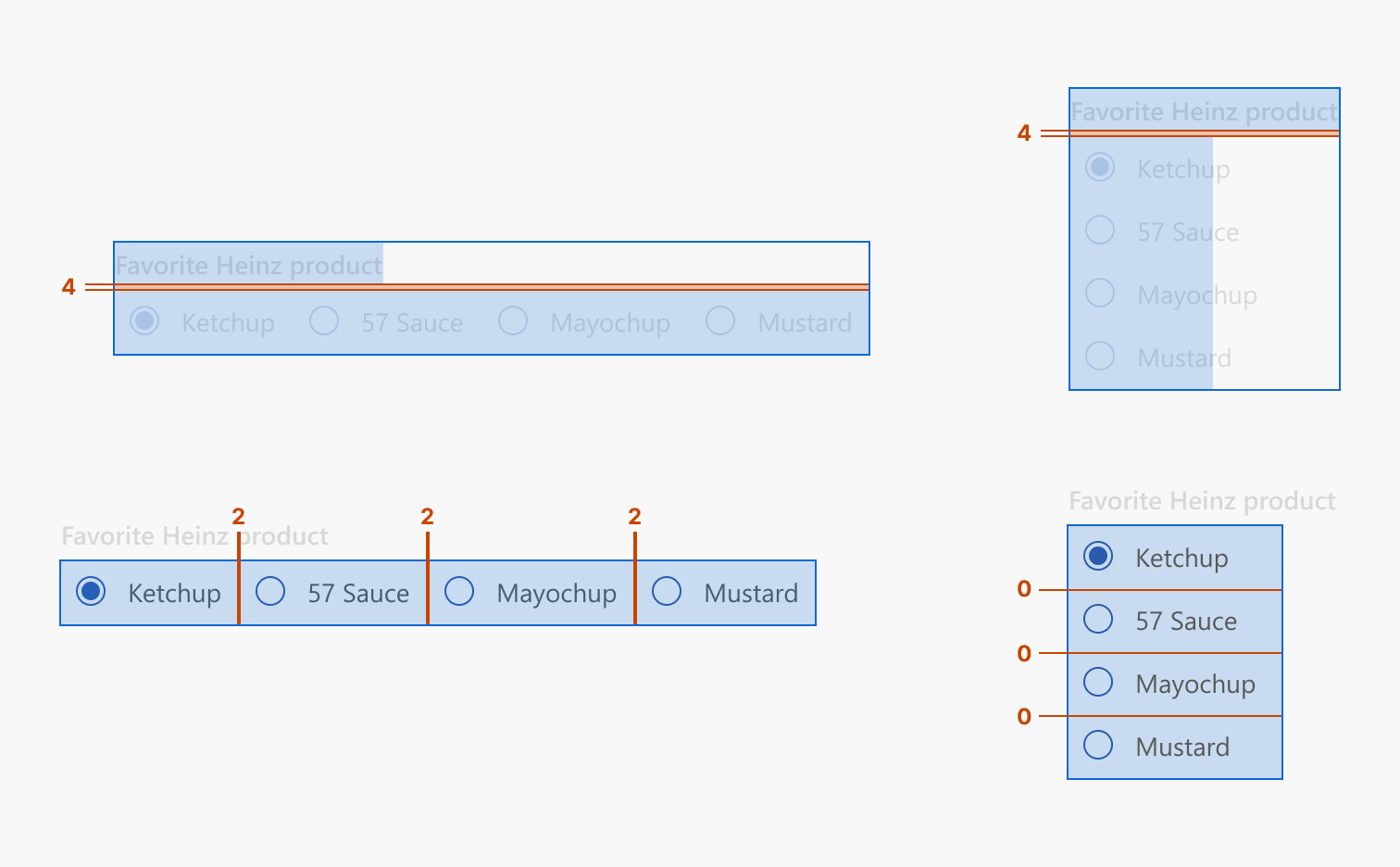Click the 'Mustard' label text in the active vertical group
Screen dimensions: 1400x867
point(1182,748)
